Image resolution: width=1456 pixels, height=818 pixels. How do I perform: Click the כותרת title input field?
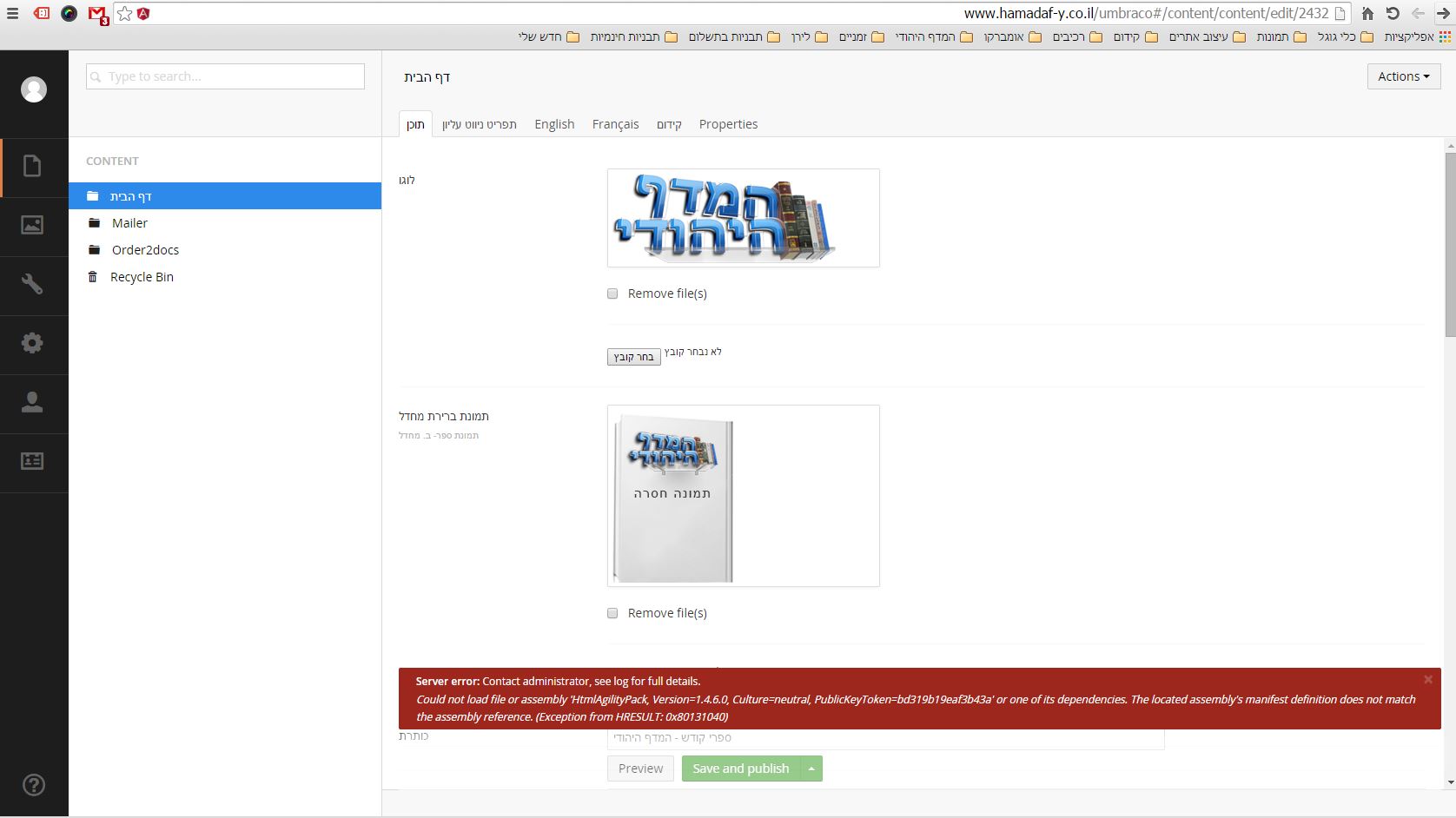pyautogui.click(x=885, y=738)
